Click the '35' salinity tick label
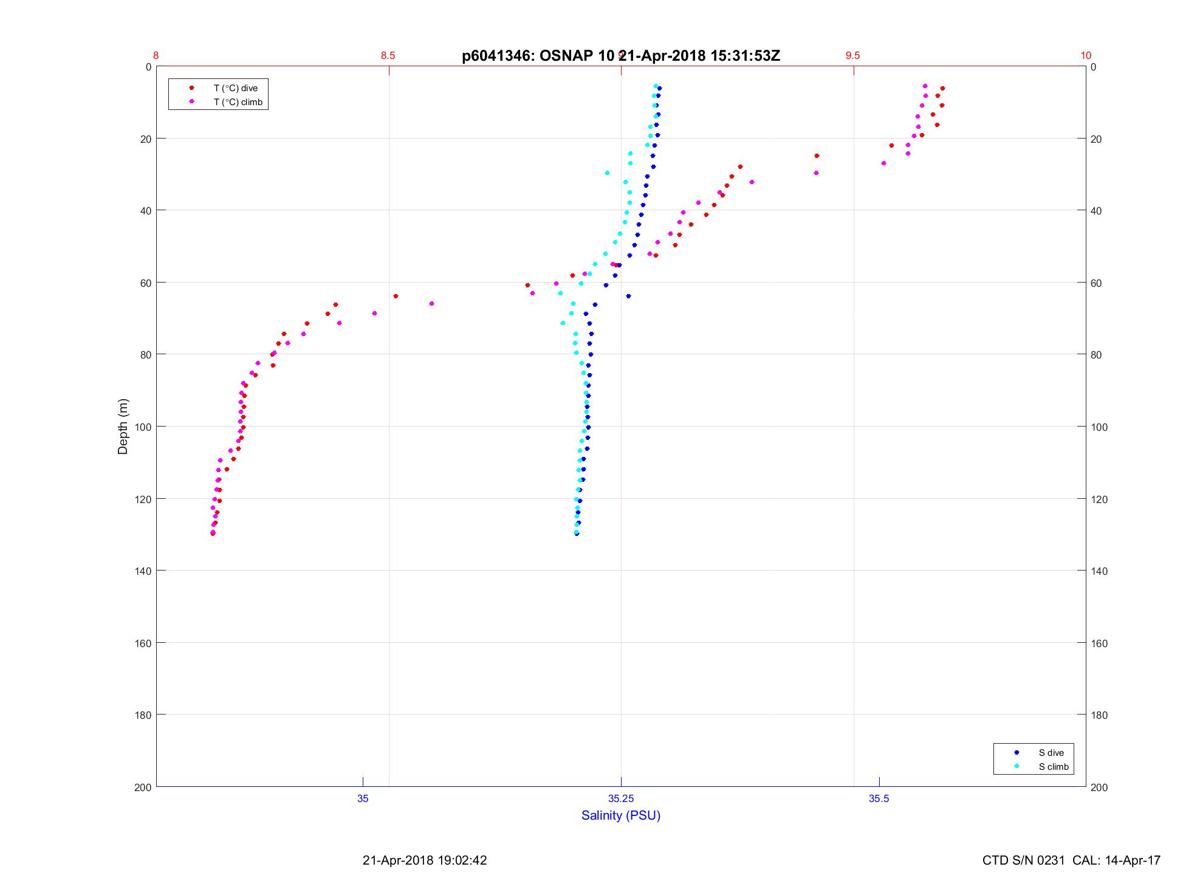 click(x=363, y=798)
